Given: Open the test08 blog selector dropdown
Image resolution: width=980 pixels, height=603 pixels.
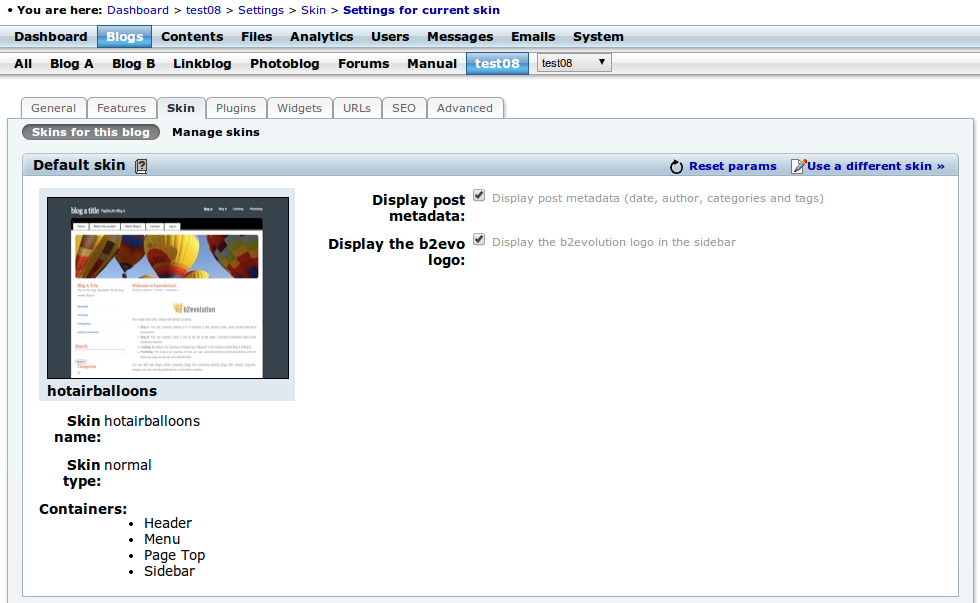Looking at the screenshot, I should [x=574, y=63].
